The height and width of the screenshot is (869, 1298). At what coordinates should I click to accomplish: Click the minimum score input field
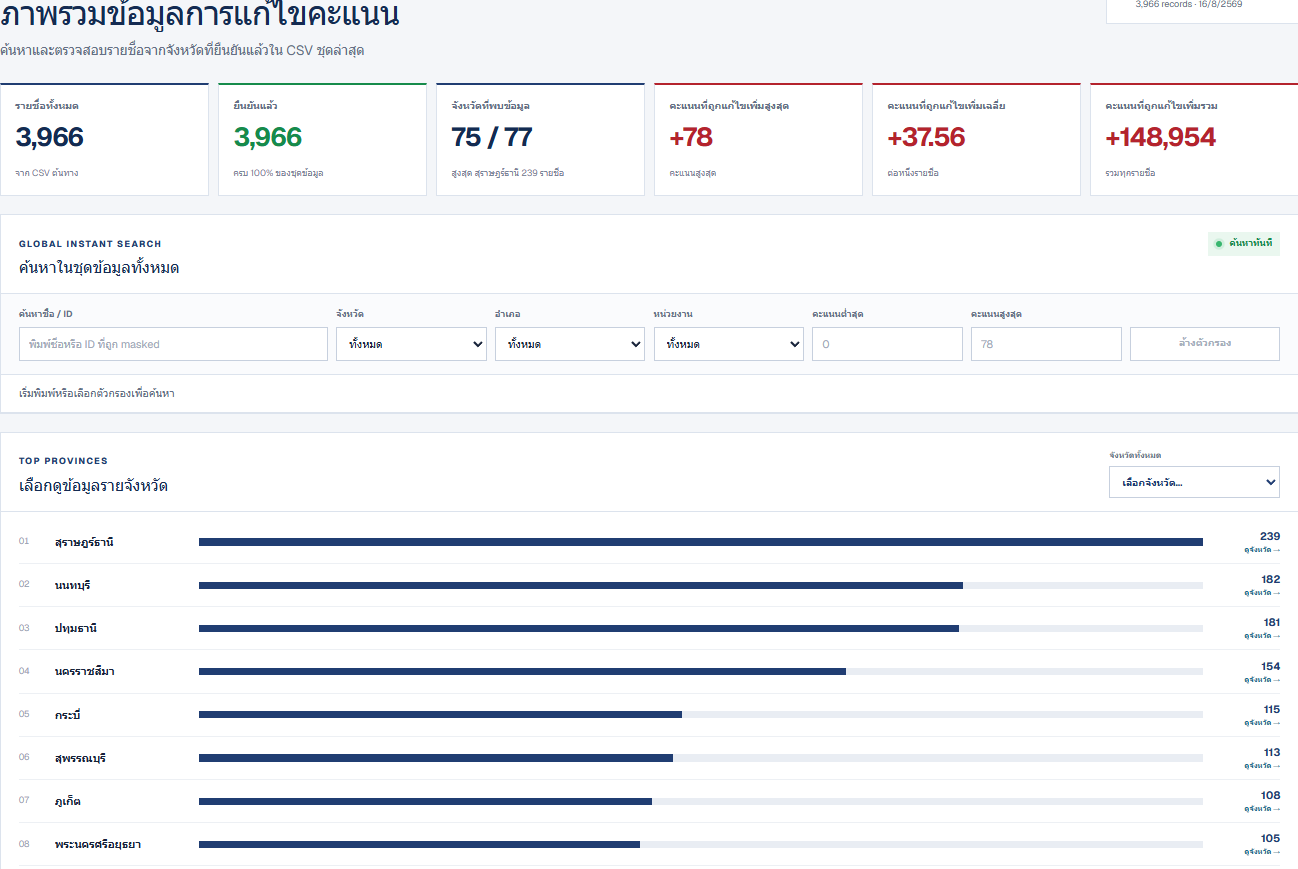[887, 344]
